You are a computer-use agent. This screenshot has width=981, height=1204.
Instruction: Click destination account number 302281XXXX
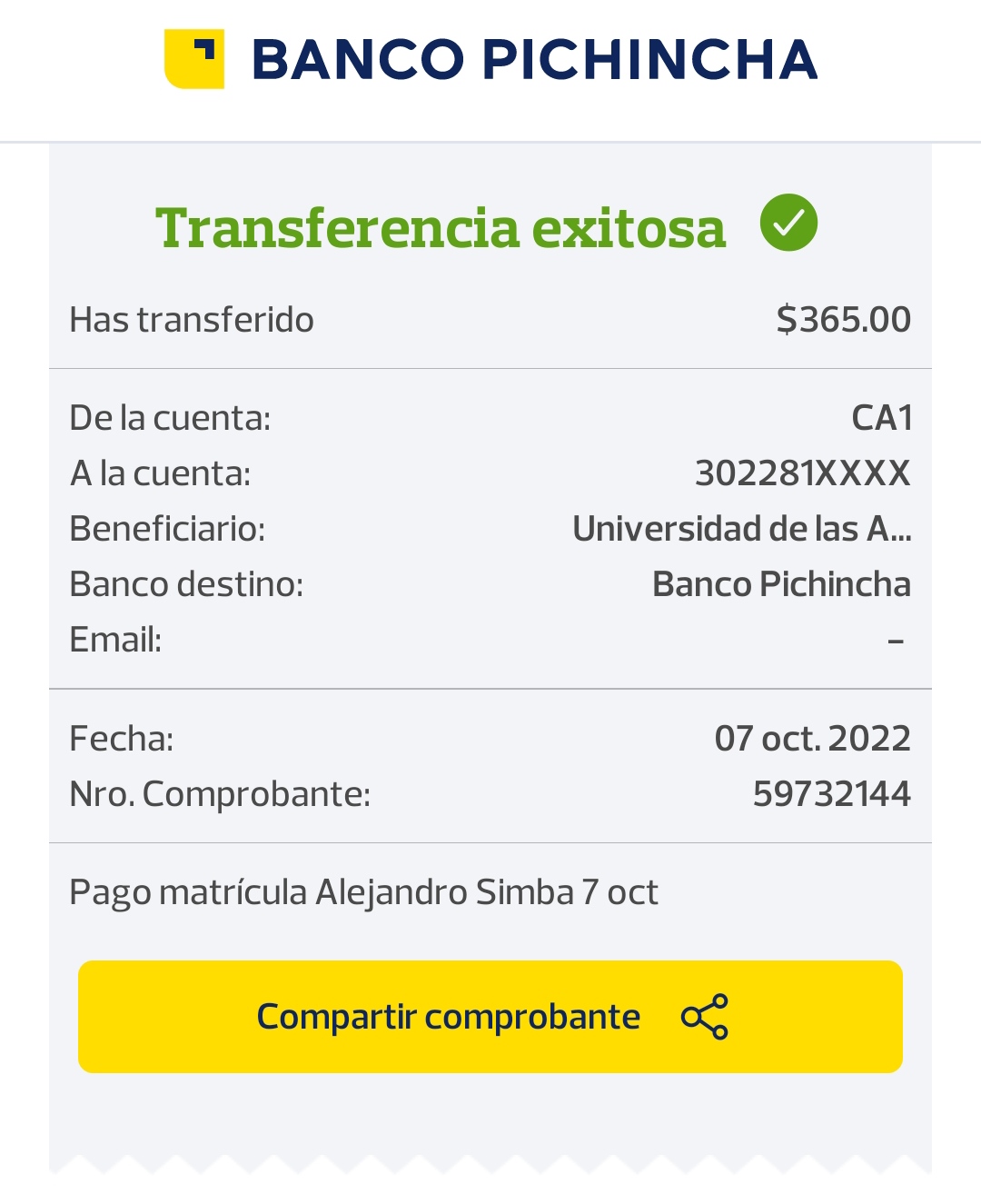click(x=802, y=473)
